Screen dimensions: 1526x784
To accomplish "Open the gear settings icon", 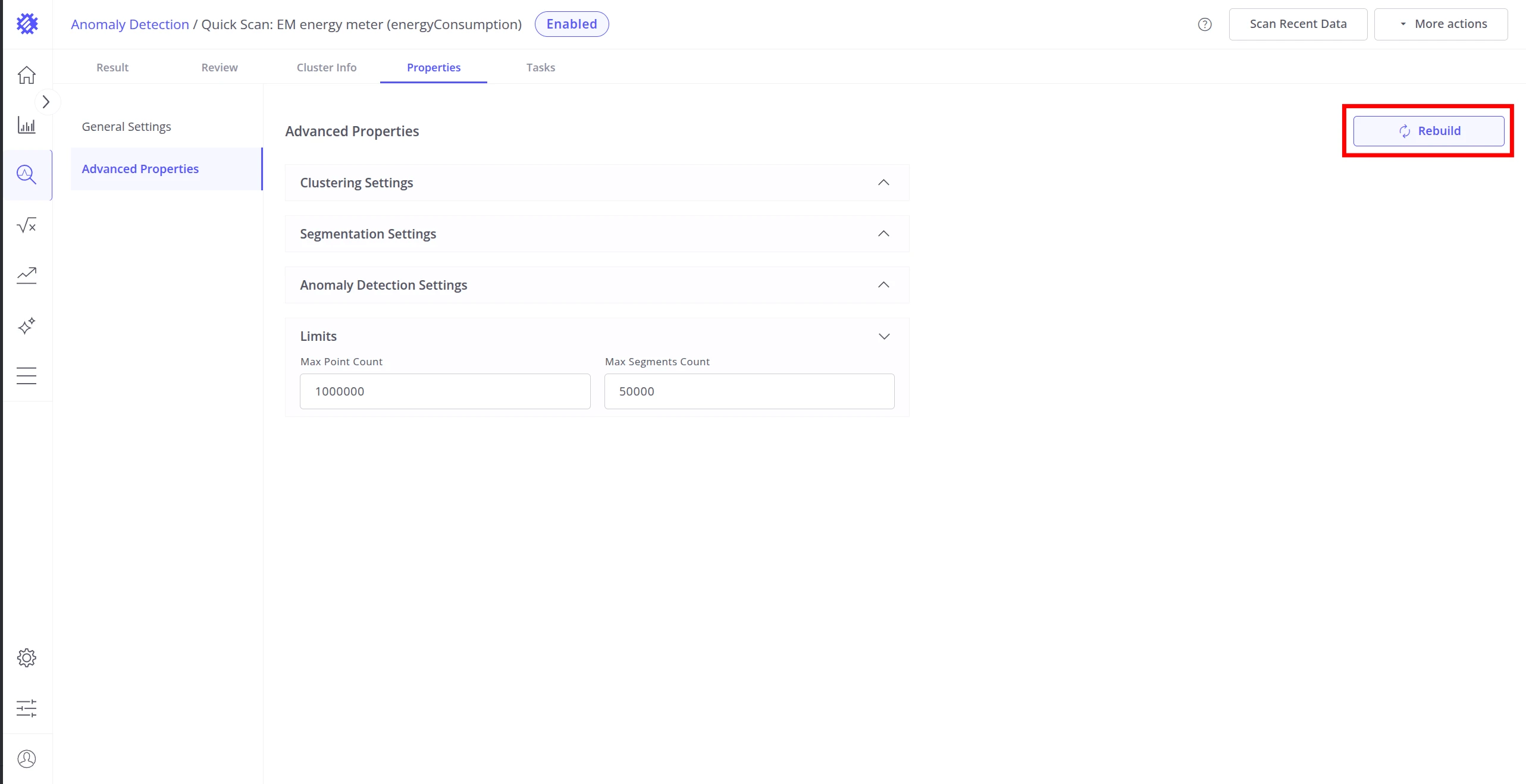I will 27,658.
